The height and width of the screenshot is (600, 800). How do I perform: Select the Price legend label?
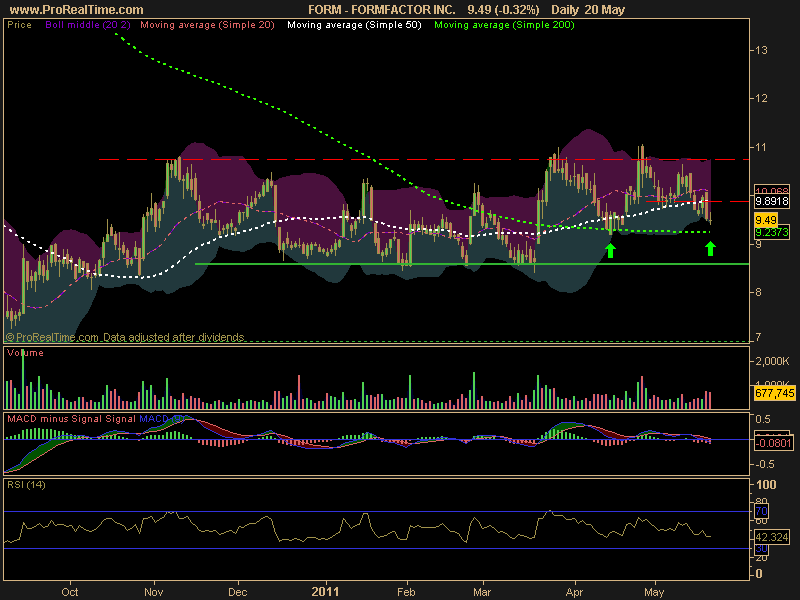point(19,25)
